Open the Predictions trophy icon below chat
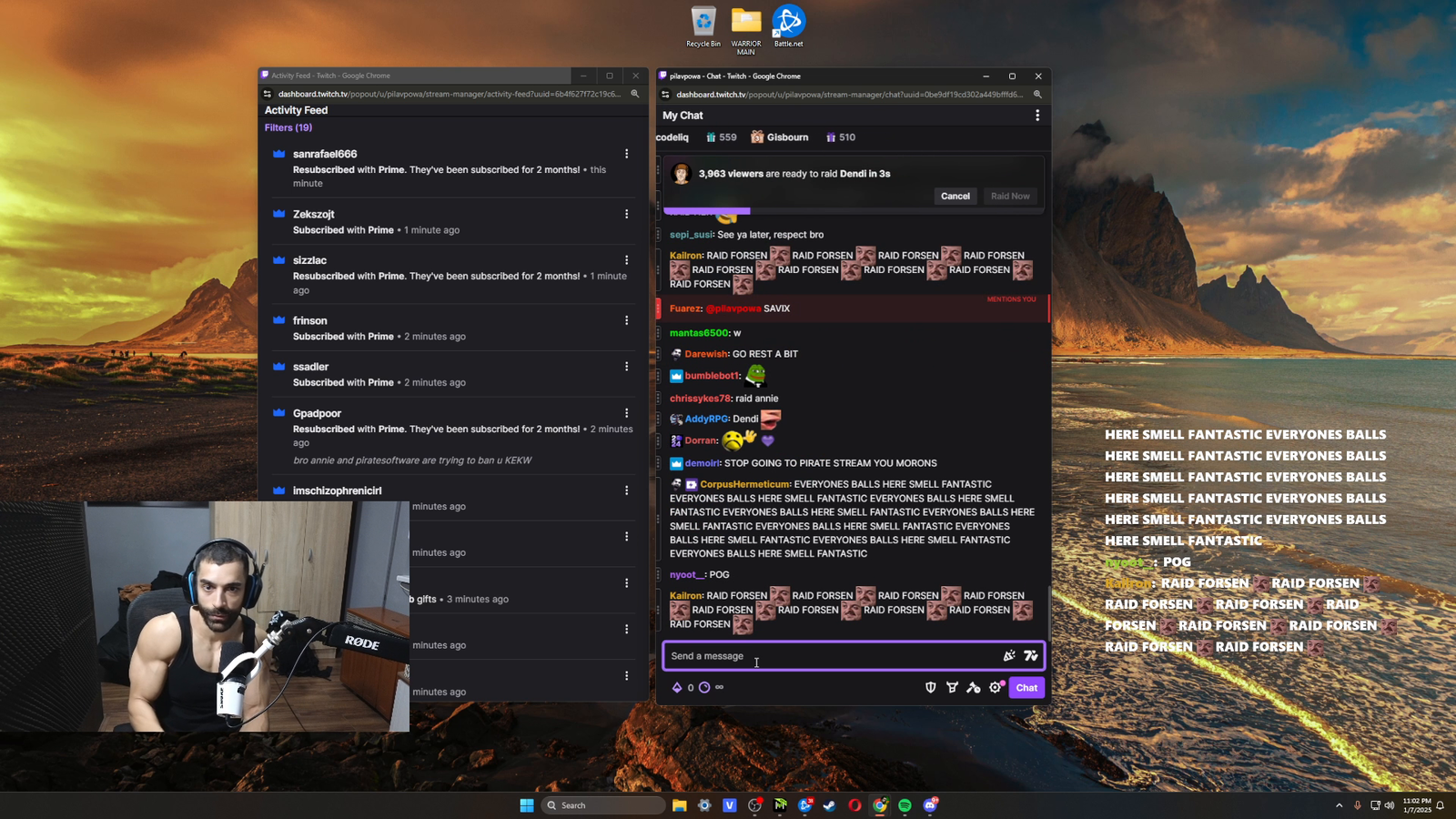This screenshot has width=1456, height=819. pyautogui.click(x=952, y=687)
